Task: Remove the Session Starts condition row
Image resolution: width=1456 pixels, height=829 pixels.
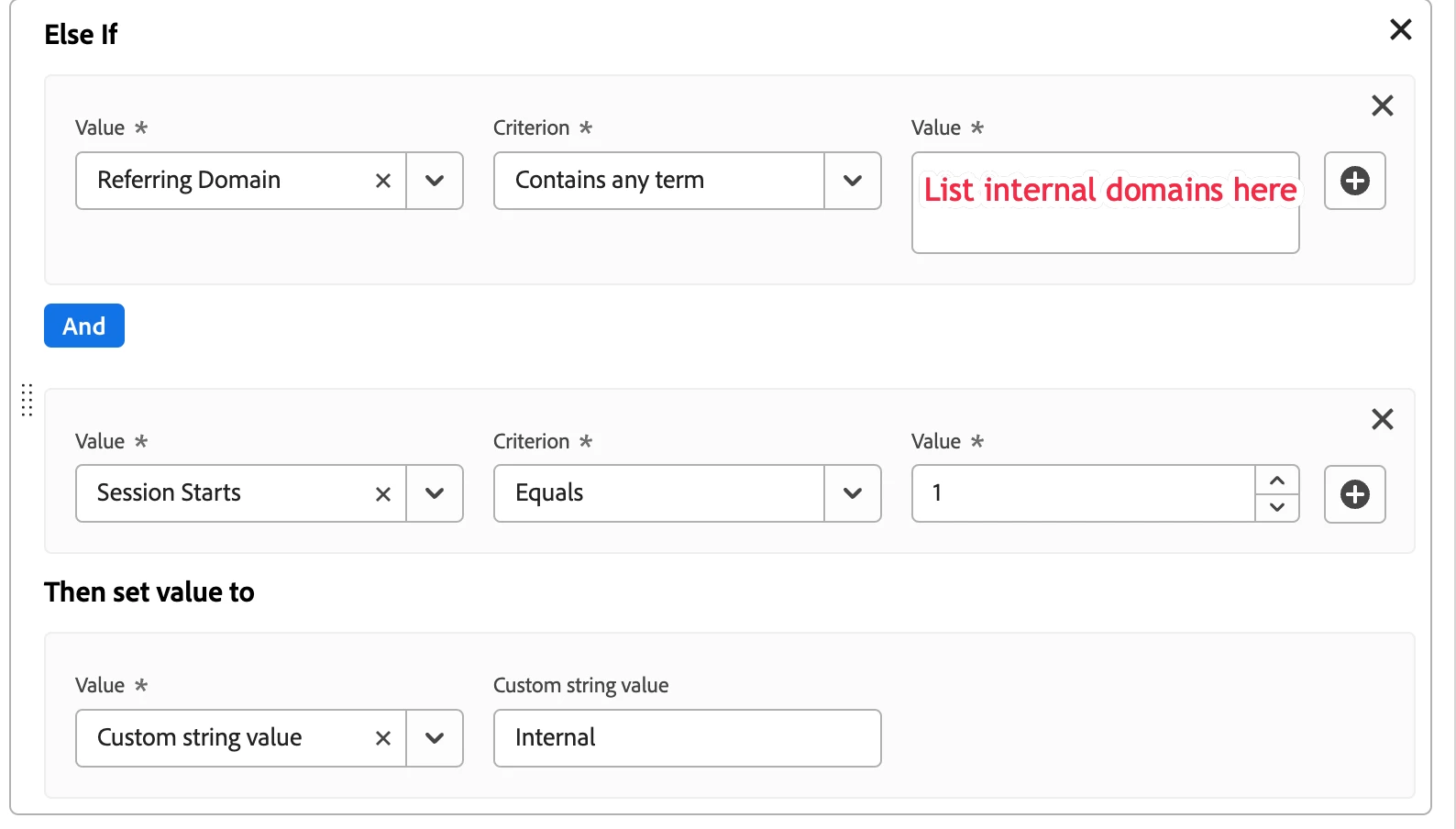Action: [x=1382, y=420]
